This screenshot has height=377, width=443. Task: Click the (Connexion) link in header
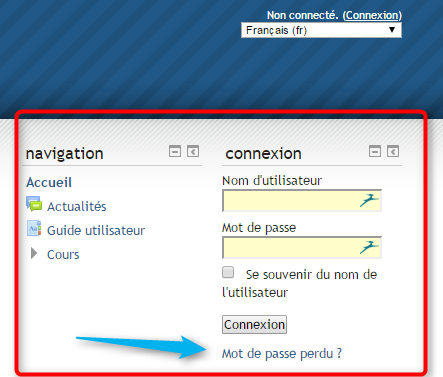372,15
